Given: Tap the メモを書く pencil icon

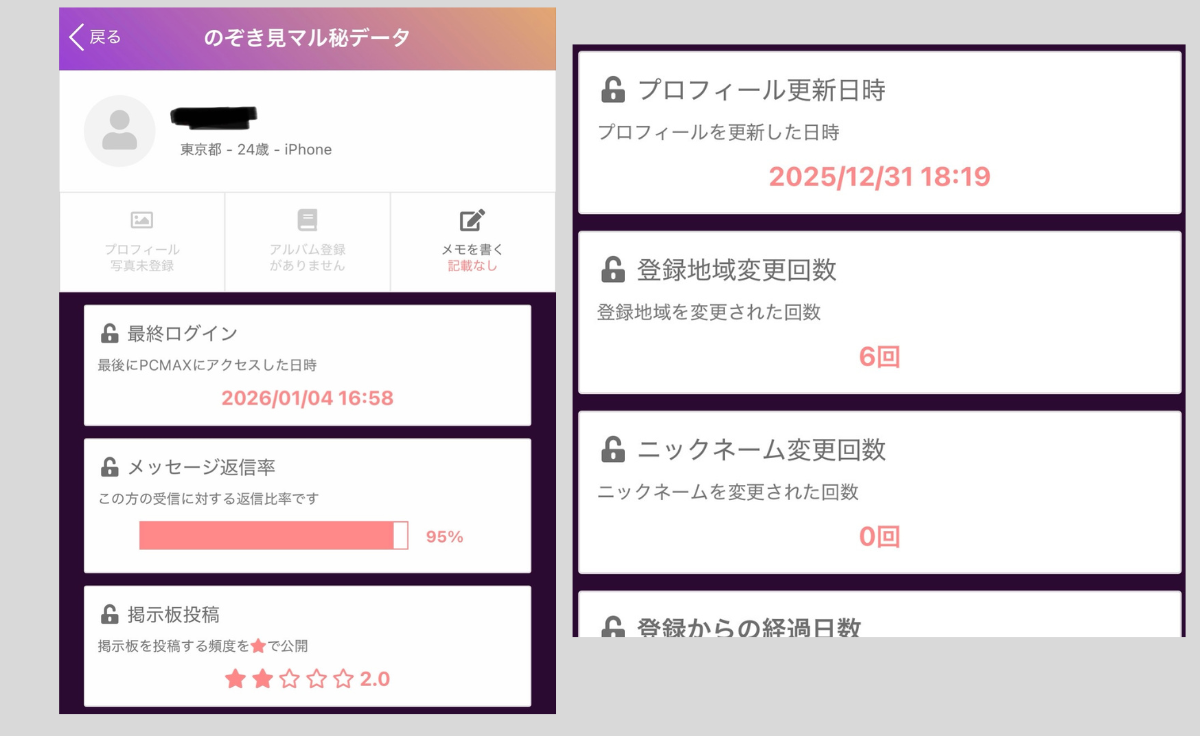Looking at the screenshot, I should click(472, 220).
